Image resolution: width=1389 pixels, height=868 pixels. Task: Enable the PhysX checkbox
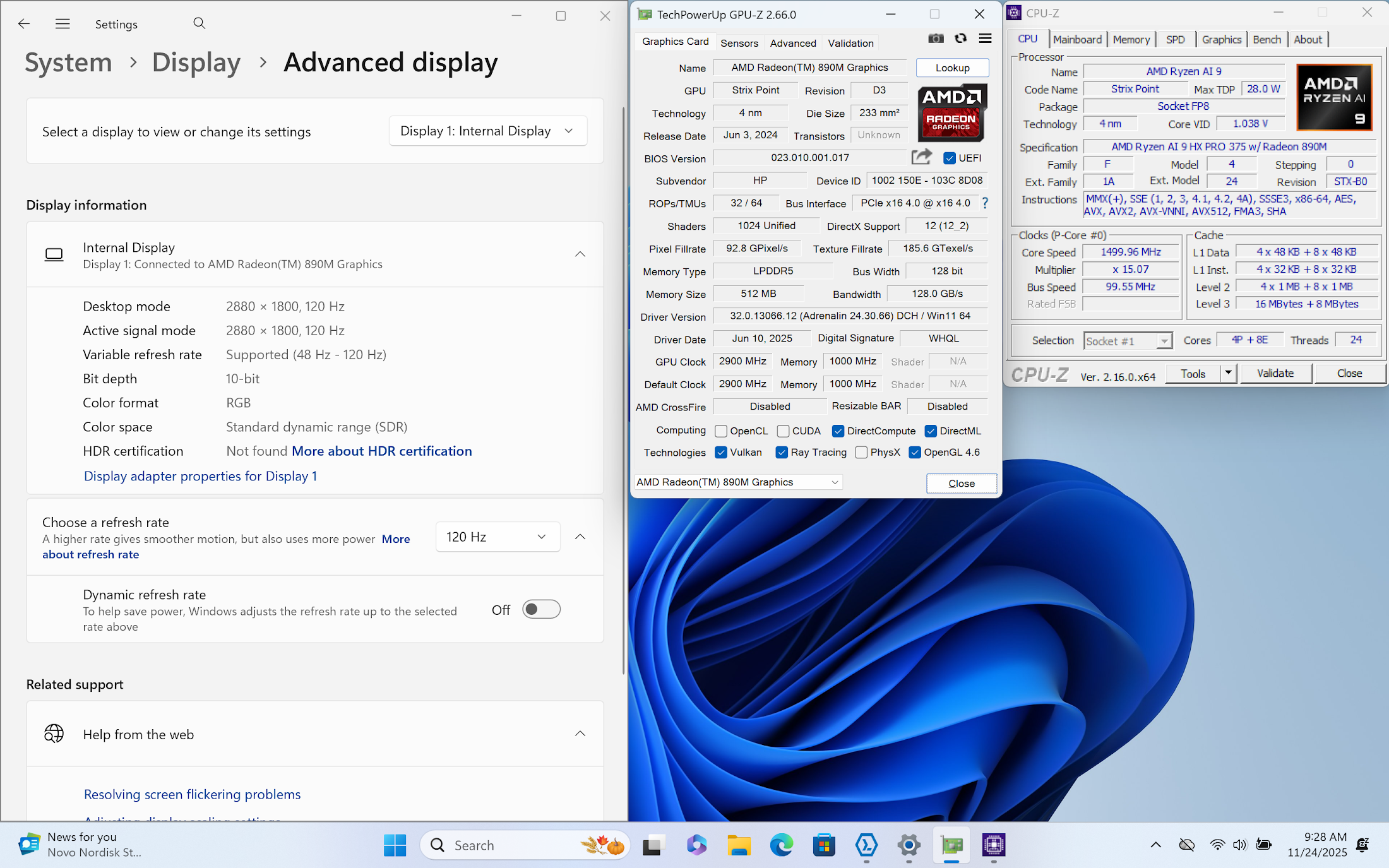coord(861,453)
